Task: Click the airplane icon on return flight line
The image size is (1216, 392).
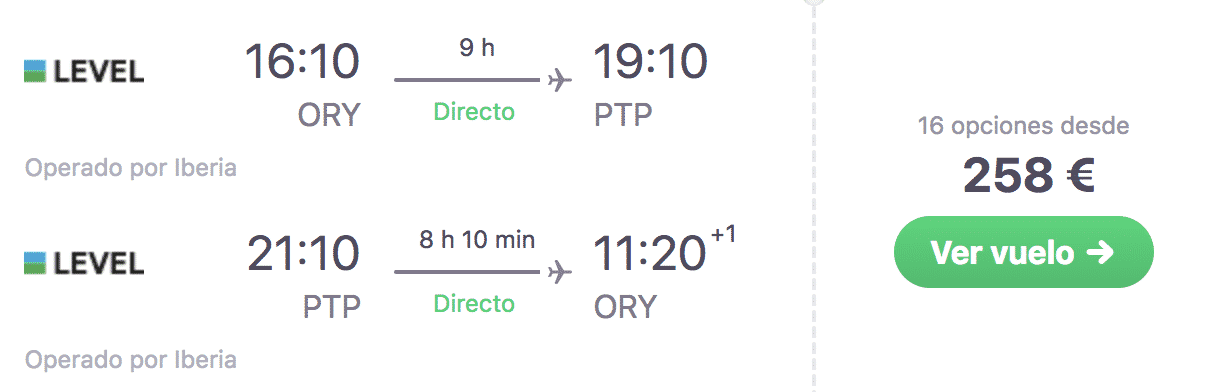Action: point(560,272)
